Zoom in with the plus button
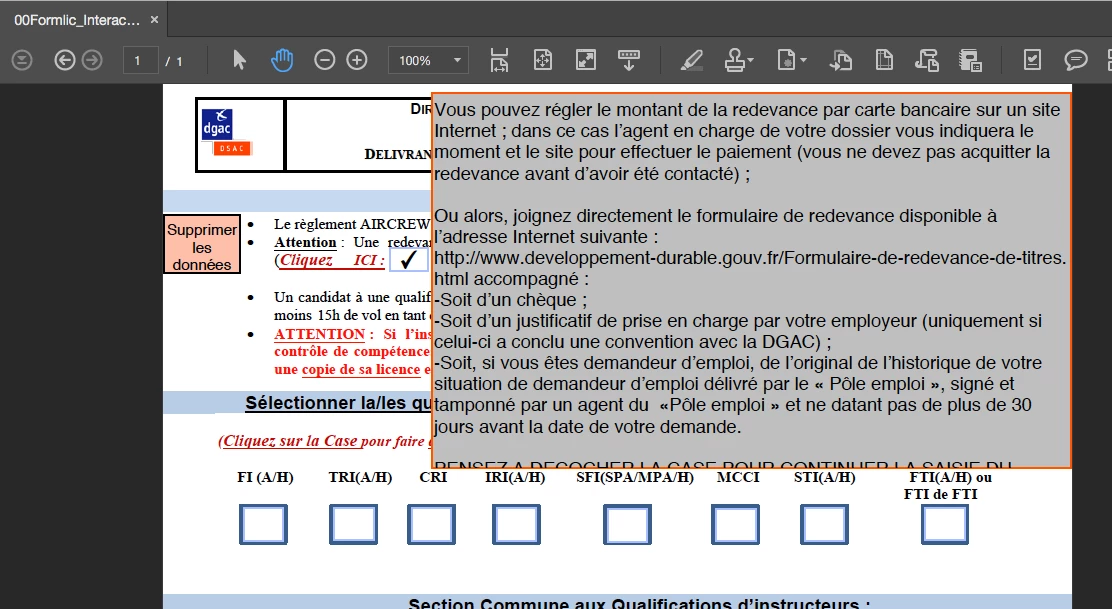This screenshot has width=1112, height=609. (357, 60)
